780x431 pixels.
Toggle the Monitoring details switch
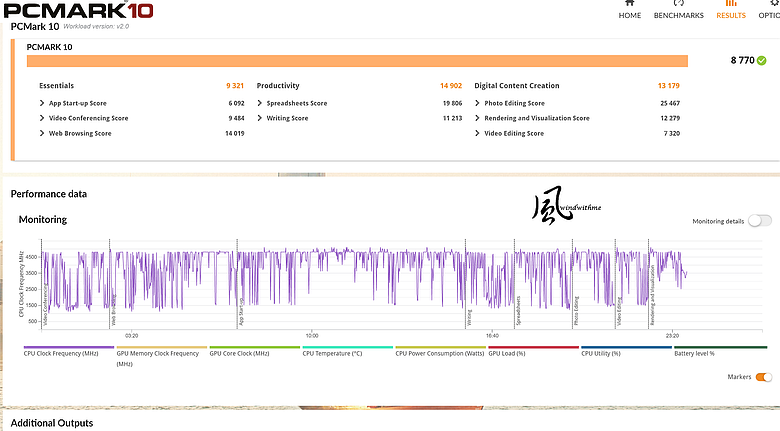(760, 220)
